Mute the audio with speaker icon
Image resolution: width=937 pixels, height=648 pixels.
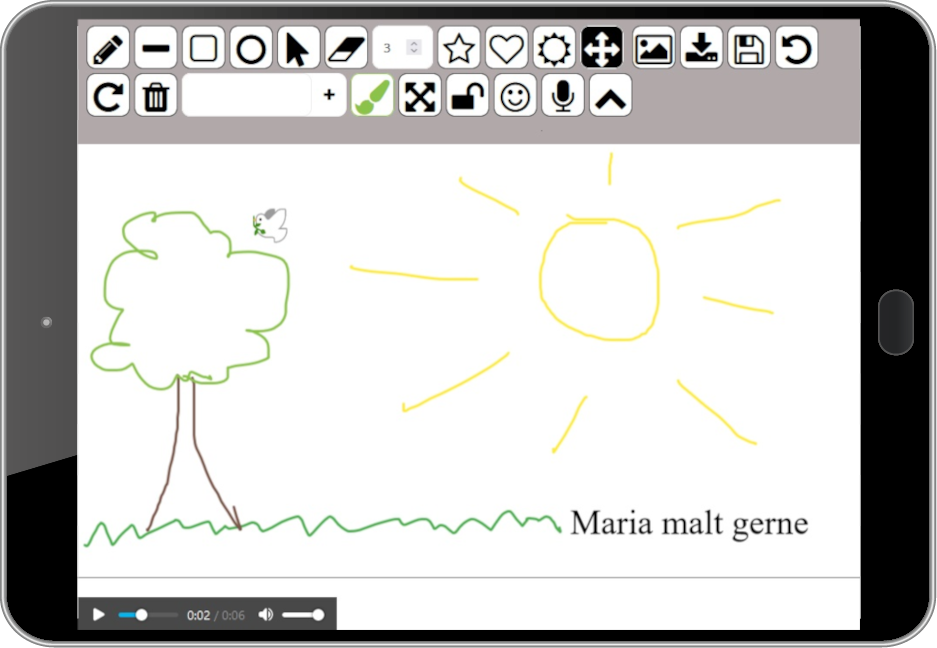[x=265, y=615]
